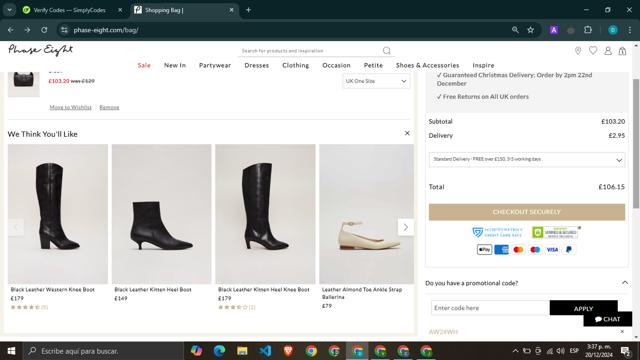Launch Microsoft Edge from the taskbar
The image size is (640, 360).
219,351
